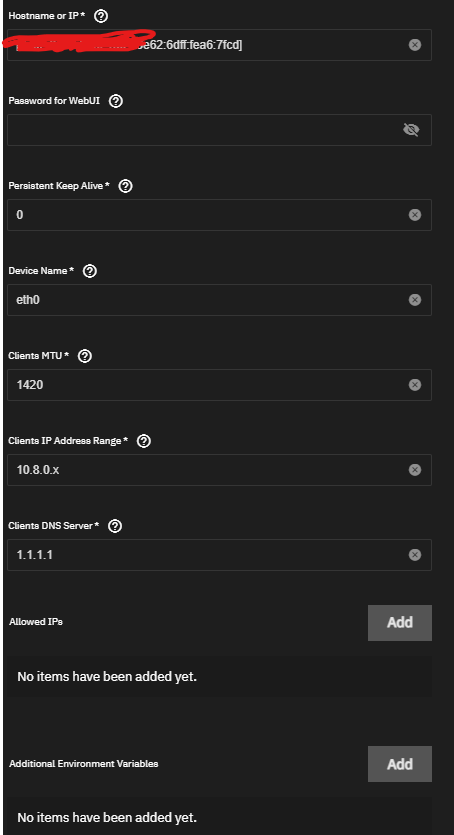The height and width of the screenshot is (835, 454).
Task: Clear the 1420 Clients MTU value
Action: [415, 384]
